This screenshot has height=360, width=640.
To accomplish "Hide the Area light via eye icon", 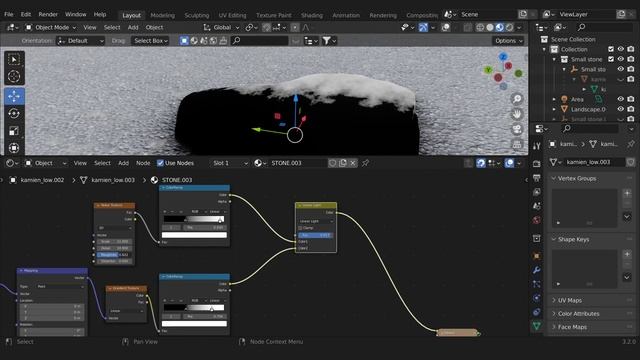I will pos(621,99).
